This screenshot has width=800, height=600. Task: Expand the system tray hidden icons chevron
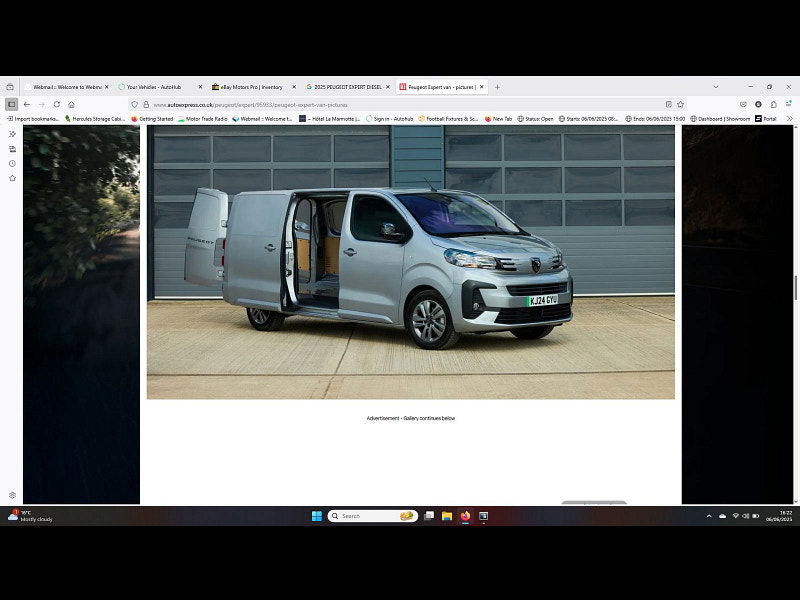pyautogui.click(x=709, y=516)
